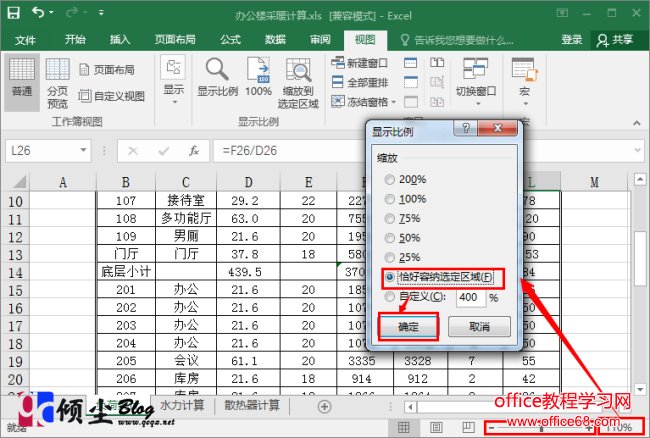Click horizontal scrollbar left arrow
The image size is (650, 438).
(x=410, y=407)
